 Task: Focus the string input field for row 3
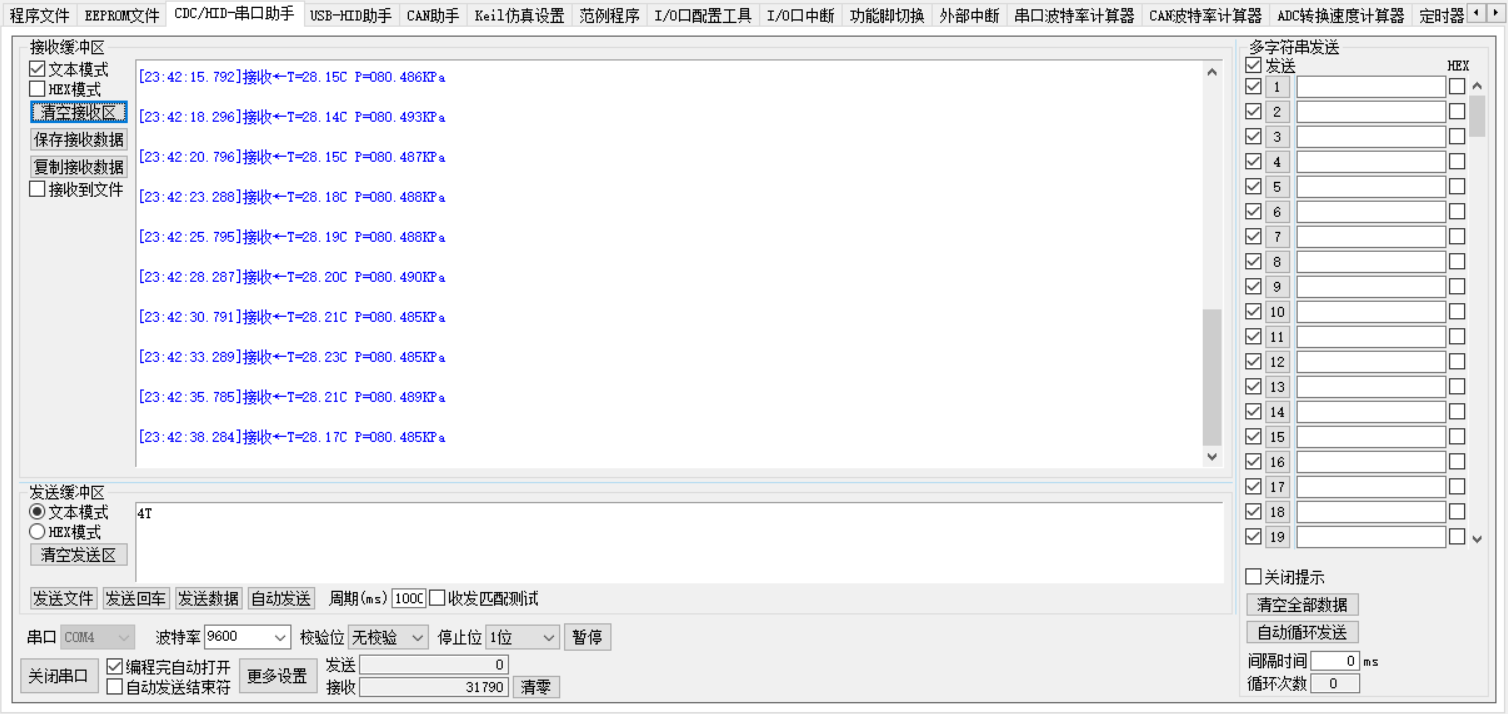pos(1371,137)
